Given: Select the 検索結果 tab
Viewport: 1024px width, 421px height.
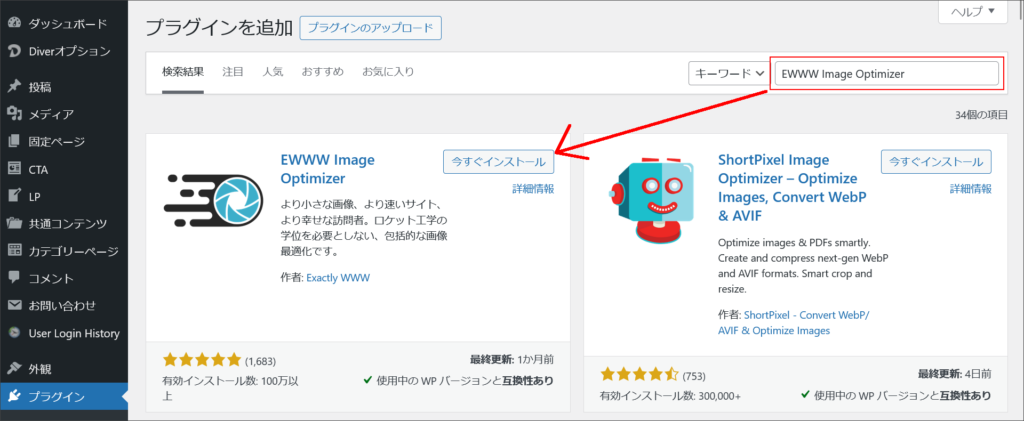Looking at the screenshot, I should click(183, 72).
